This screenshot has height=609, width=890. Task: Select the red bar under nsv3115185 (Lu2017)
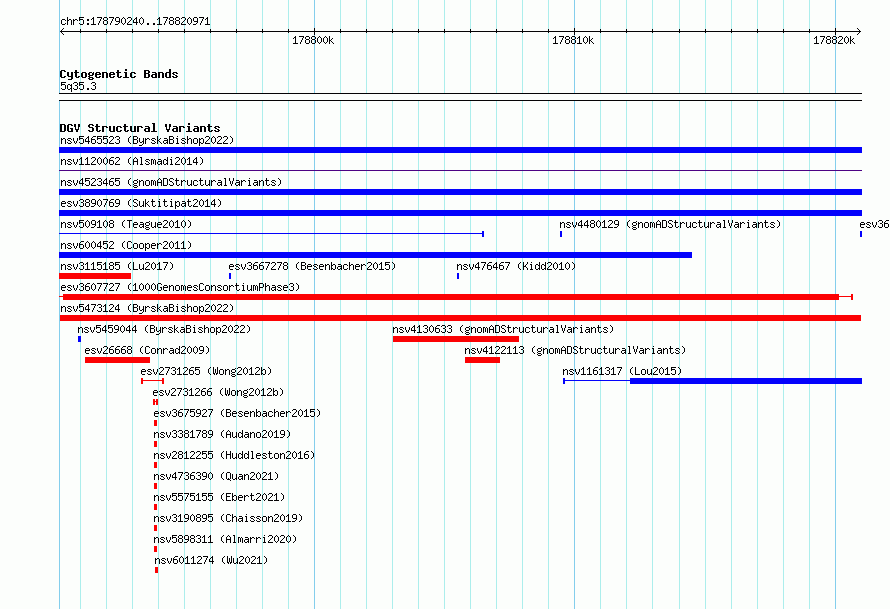(95, 276)
